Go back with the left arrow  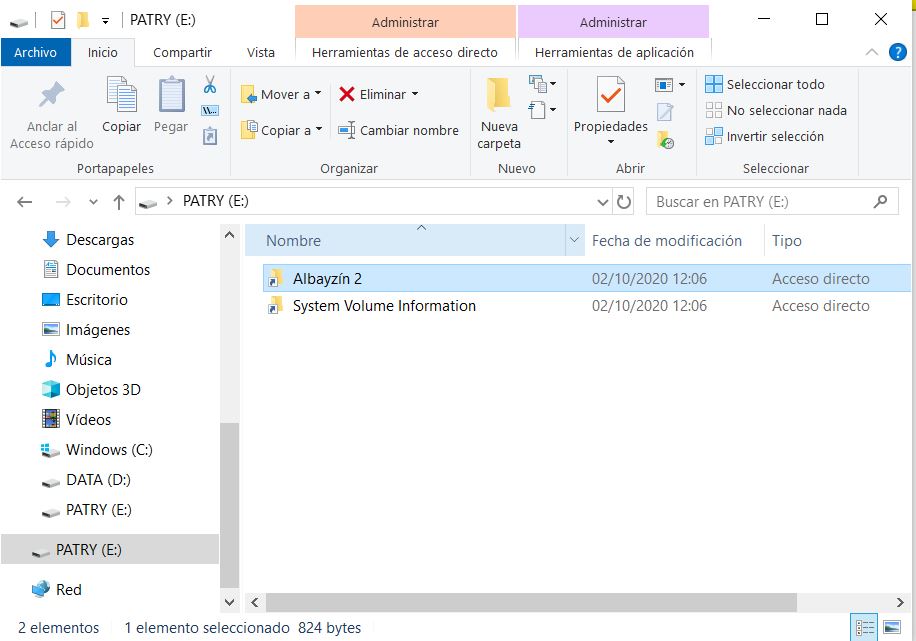[25, 202]
